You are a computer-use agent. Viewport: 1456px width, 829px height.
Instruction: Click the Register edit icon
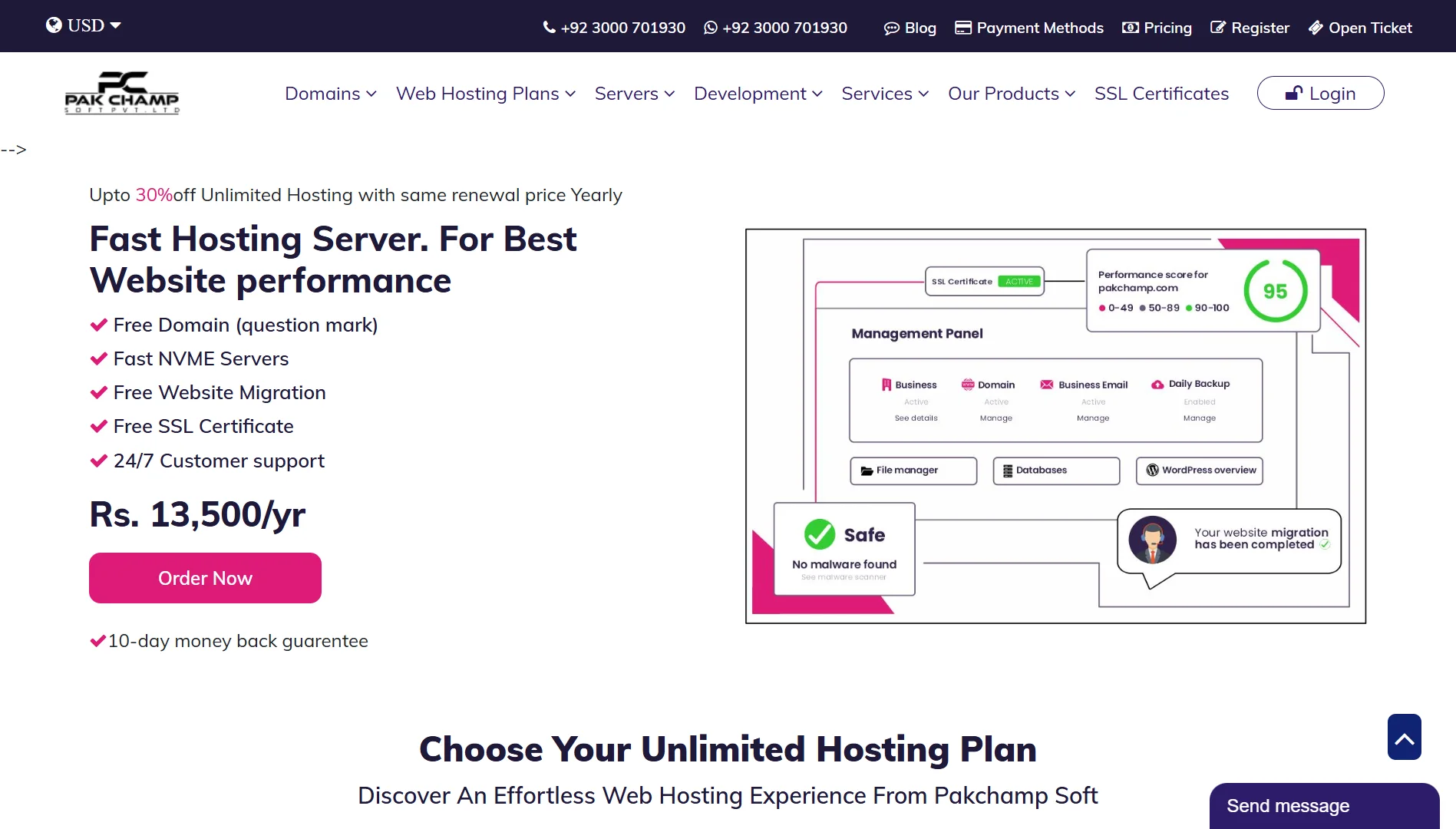(x=1218, y=28)
